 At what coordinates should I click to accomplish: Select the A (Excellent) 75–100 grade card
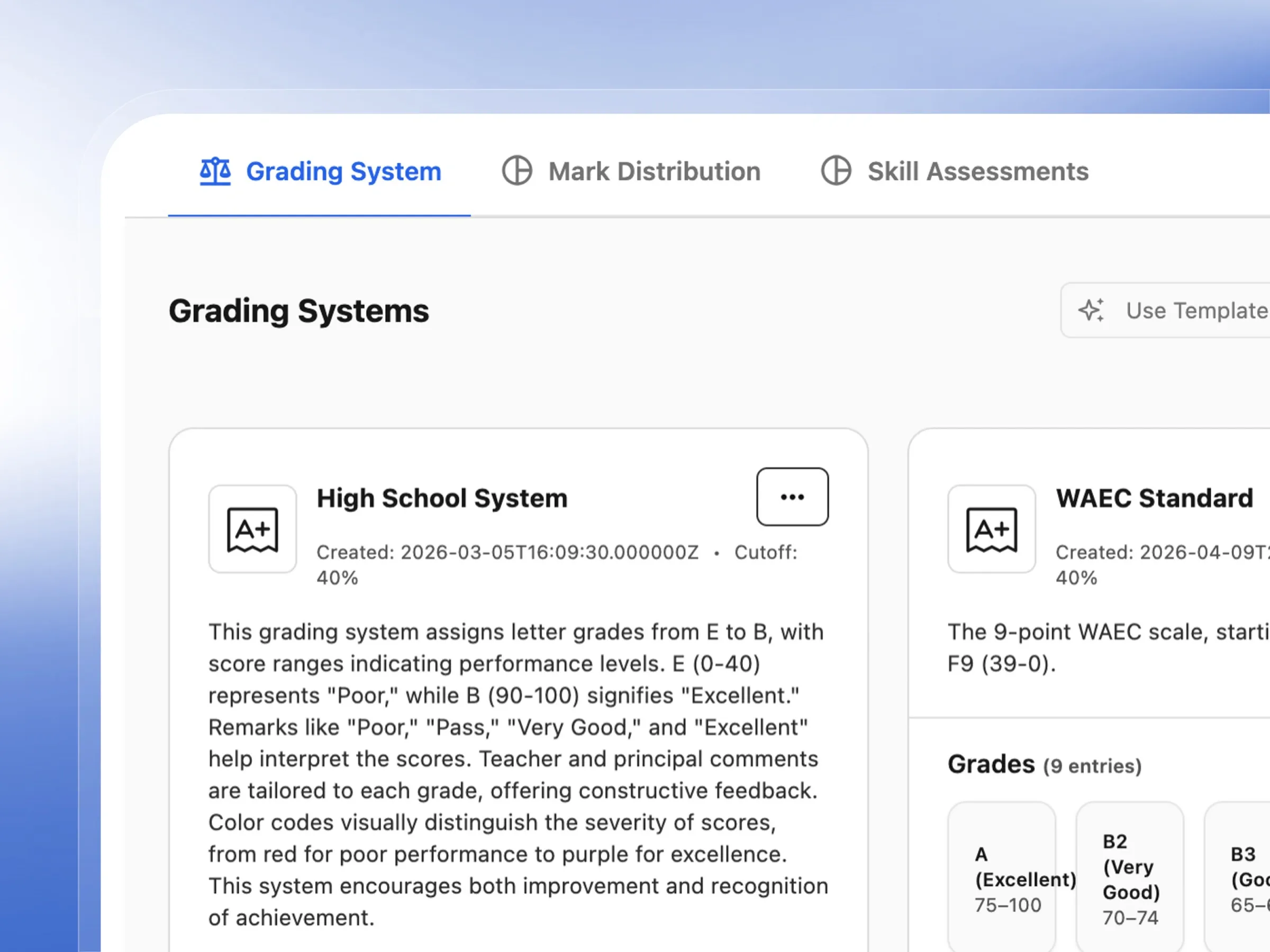click(x=1002, y=878)
